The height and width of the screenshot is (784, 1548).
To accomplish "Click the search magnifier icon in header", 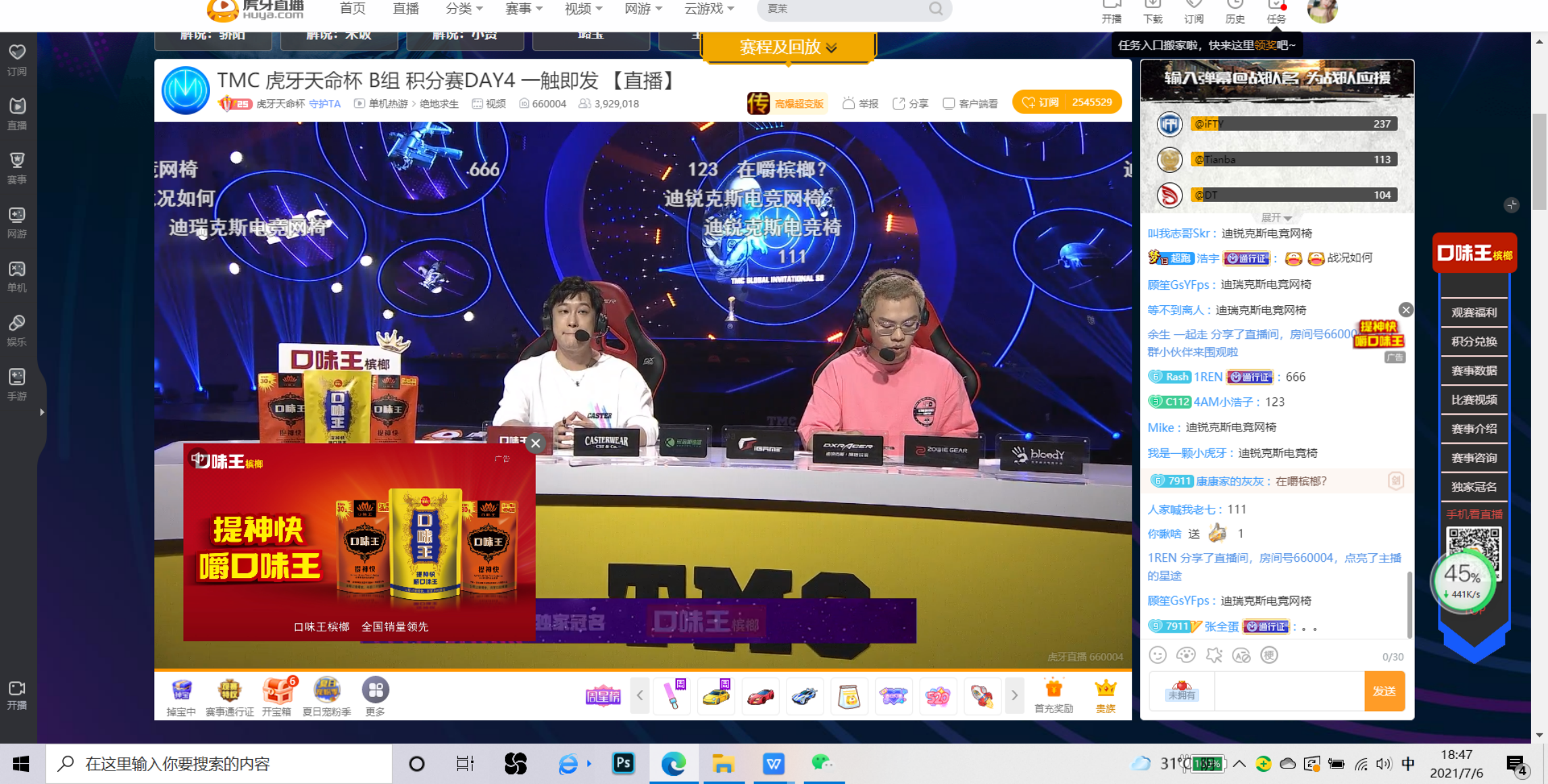I will click(x=936, y=9).
